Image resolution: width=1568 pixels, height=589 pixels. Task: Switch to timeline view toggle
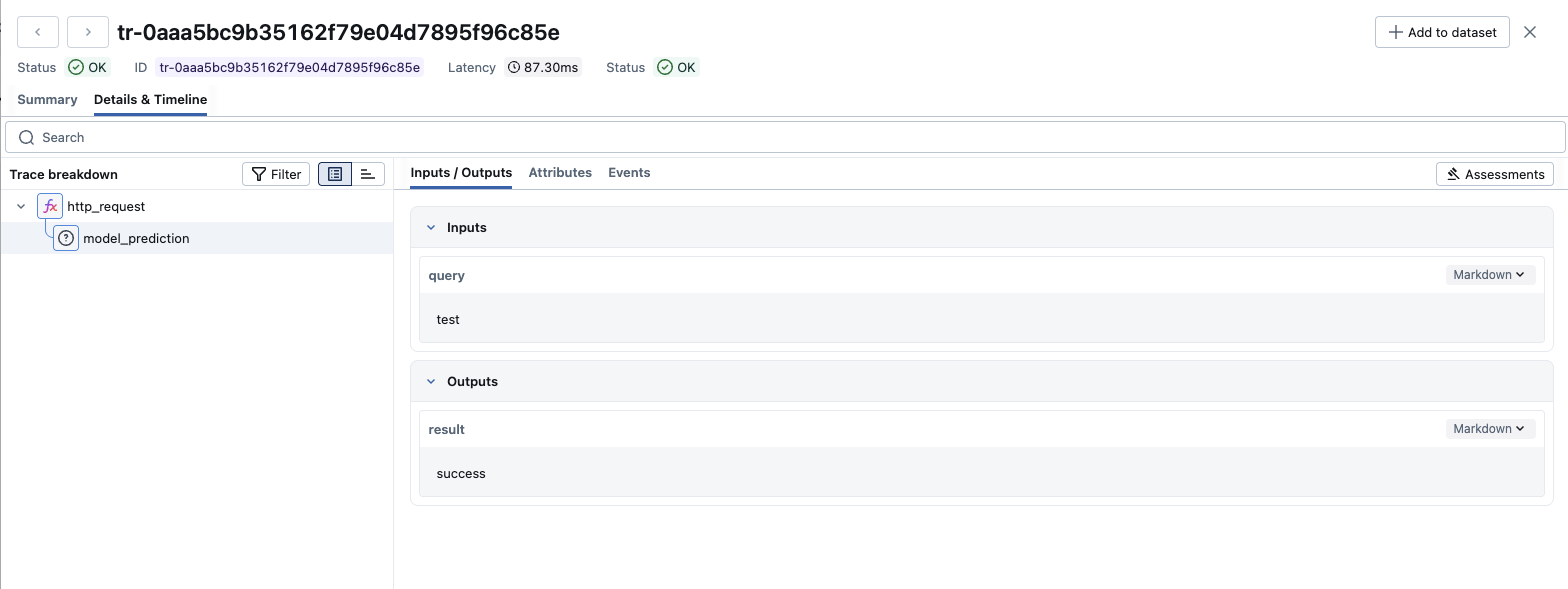click(368, 174)
